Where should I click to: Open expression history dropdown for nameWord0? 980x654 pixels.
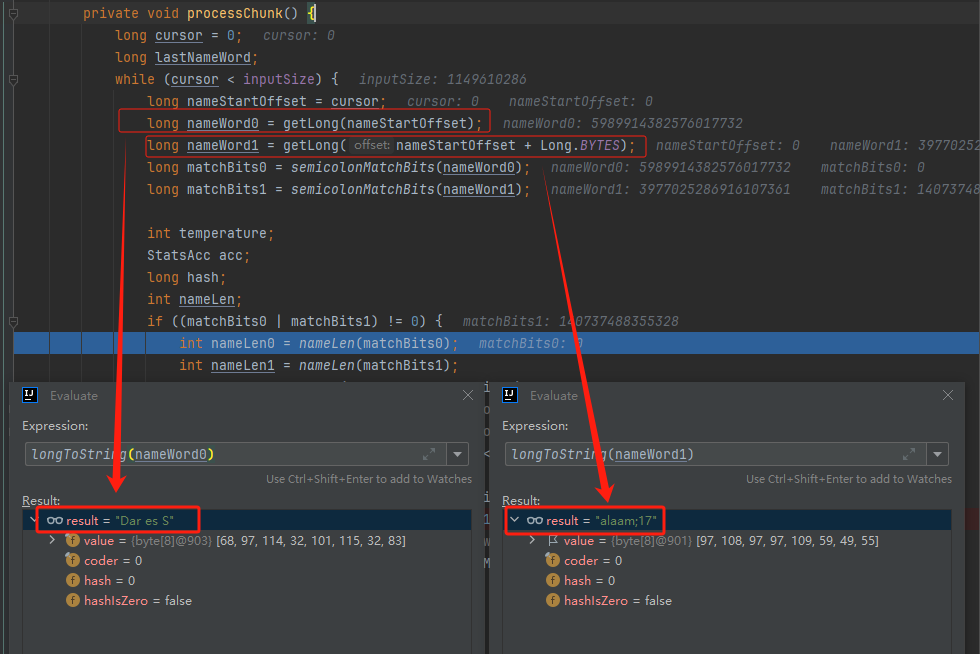458,455
